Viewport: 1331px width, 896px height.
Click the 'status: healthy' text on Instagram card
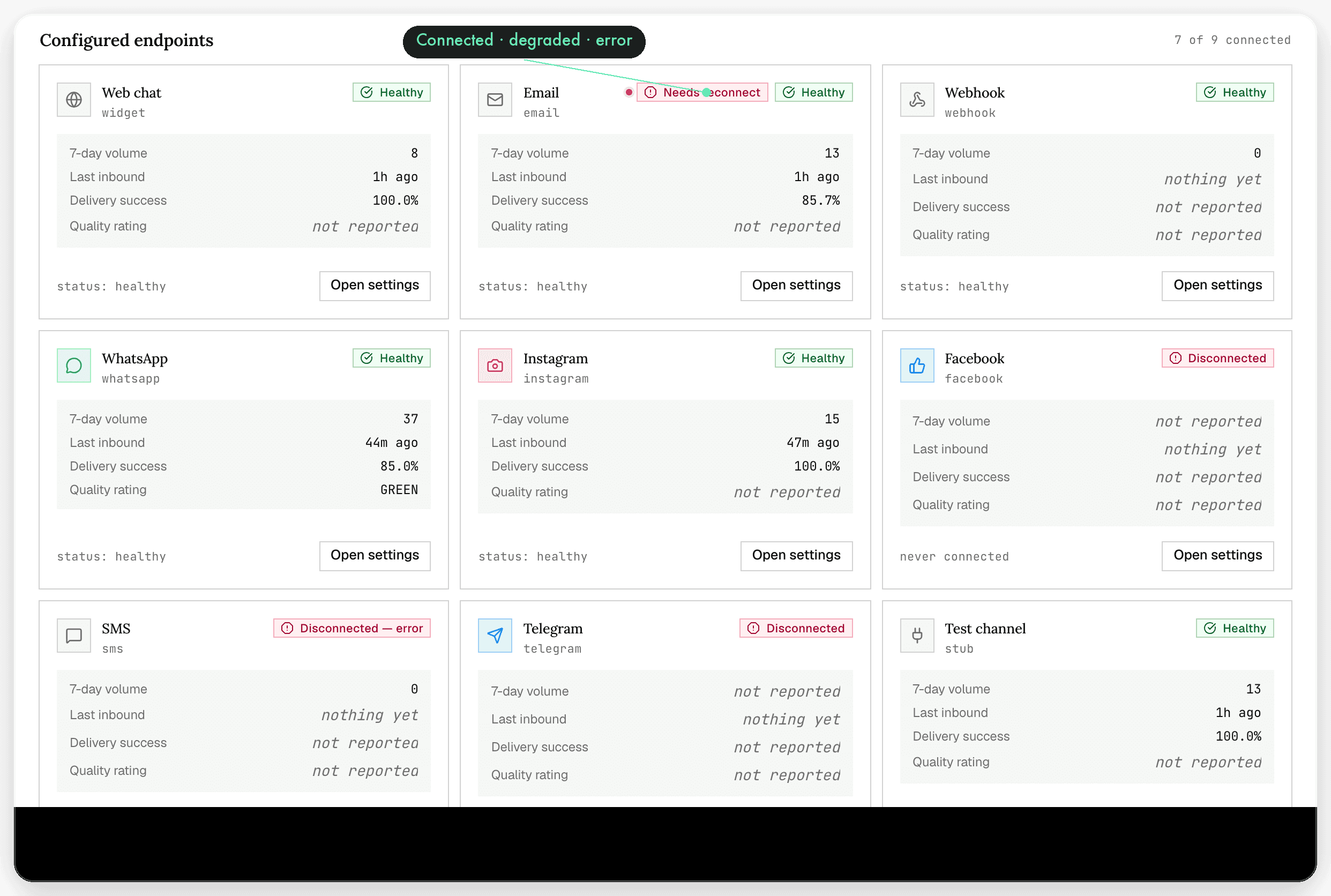coord(533,557)
